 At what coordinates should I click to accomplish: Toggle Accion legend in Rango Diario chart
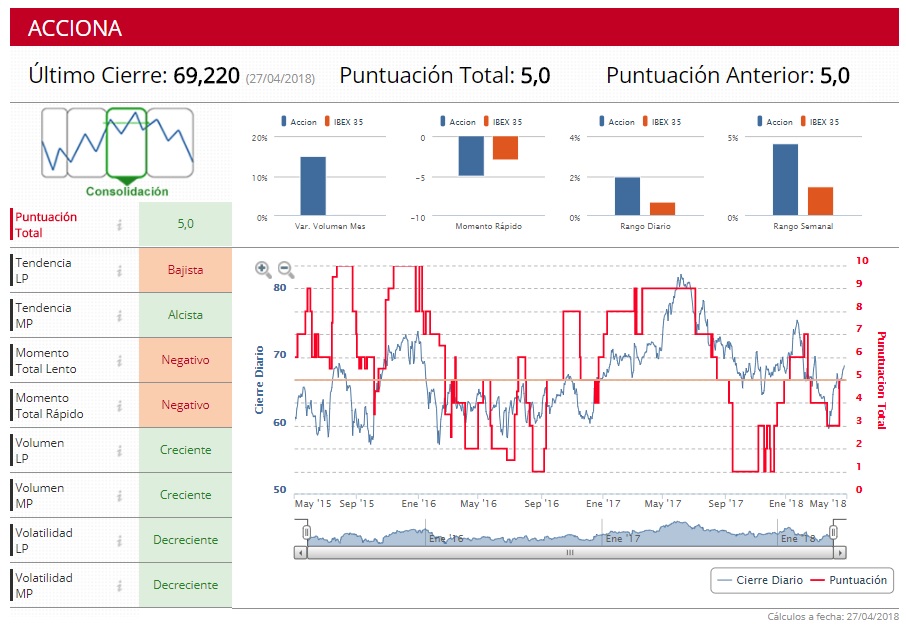(617, 121)
